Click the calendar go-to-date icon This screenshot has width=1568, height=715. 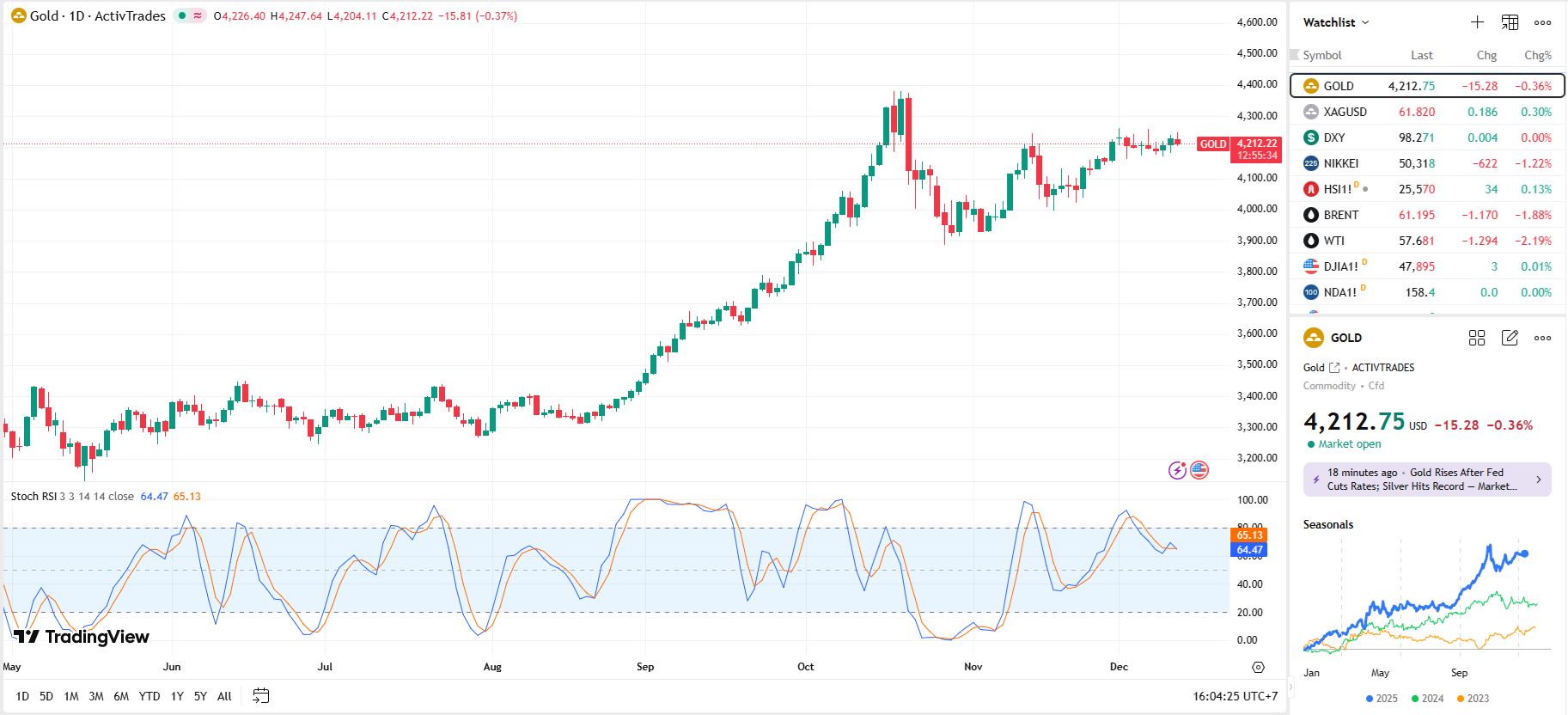(x=261, y=696)
